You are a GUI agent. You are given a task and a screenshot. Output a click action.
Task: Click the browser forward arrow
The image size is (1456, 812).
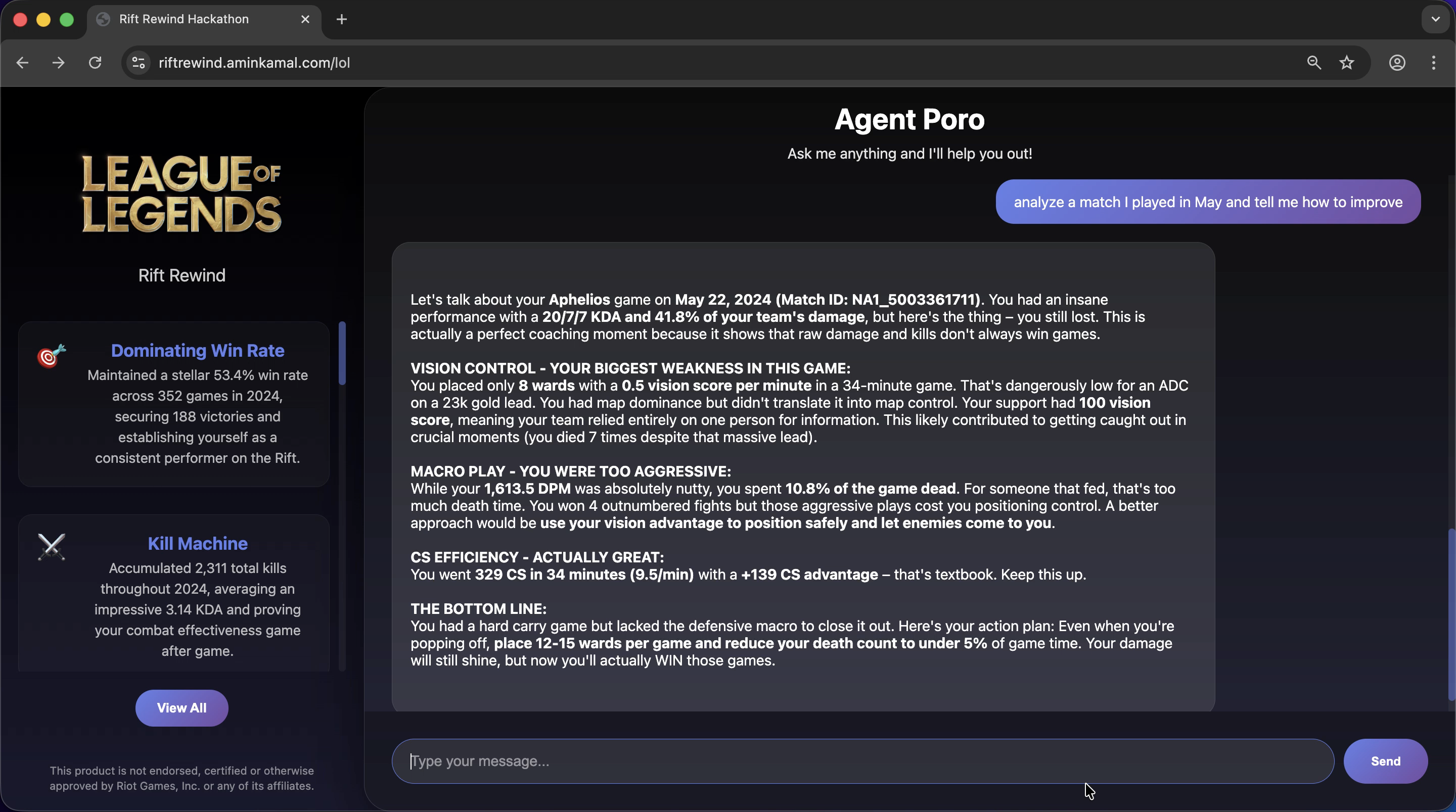(58, 63)
